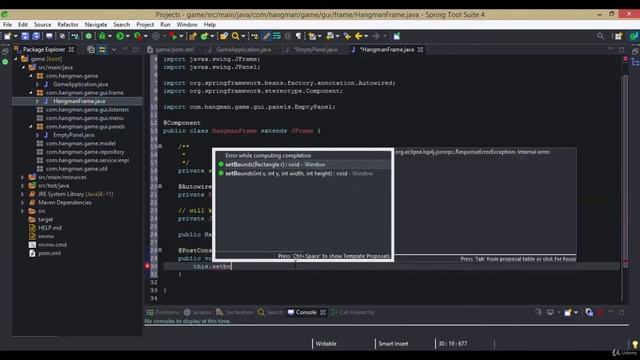
Task: Open the Search magnifier toolbar icon
Action: point(236,36)
